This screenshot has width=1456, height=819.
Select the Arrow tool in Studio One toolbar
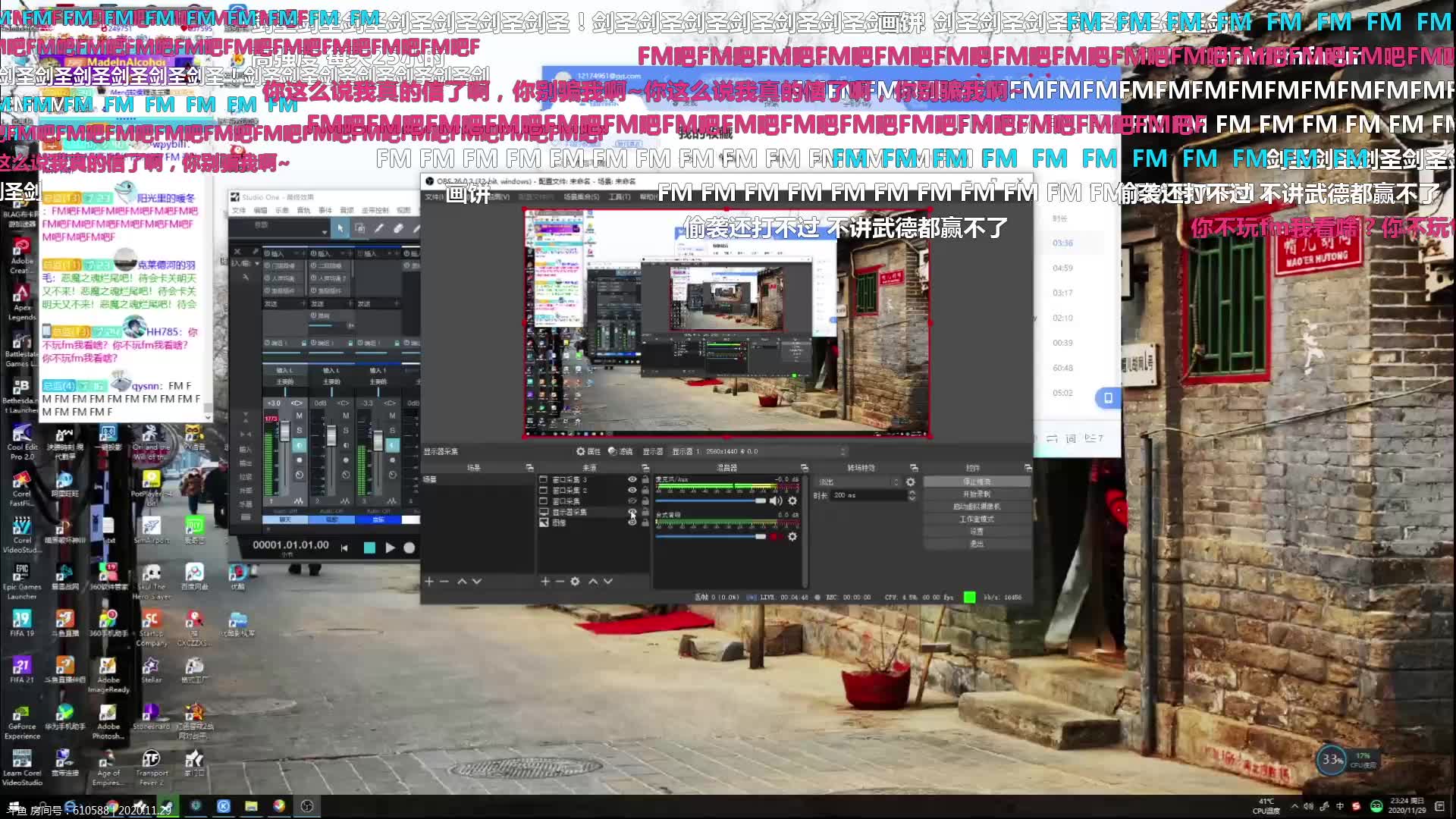(x=340, y=228)
